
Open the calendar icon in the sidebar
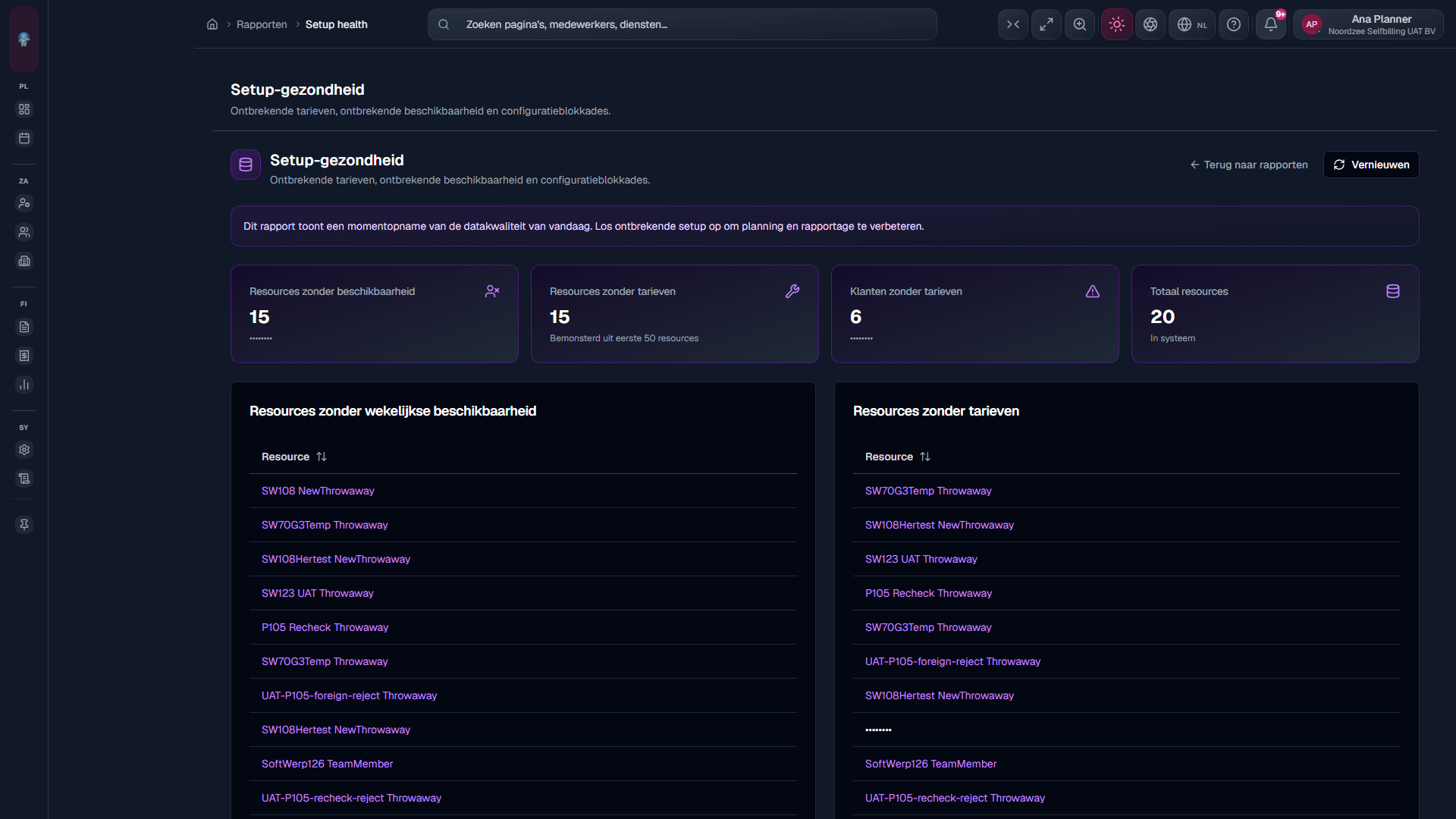(24, 138)
